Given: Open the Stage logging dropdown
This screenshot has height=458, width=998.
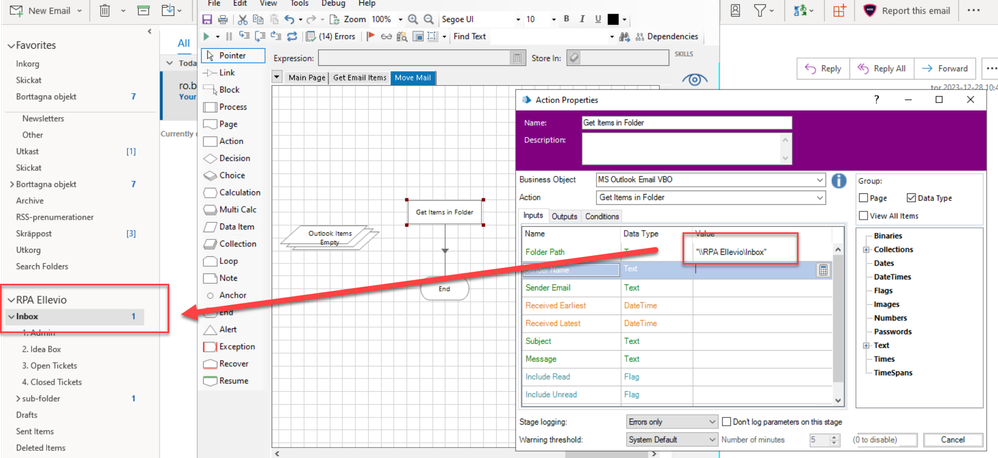Looking at the screenshot, I should (711, 422).
